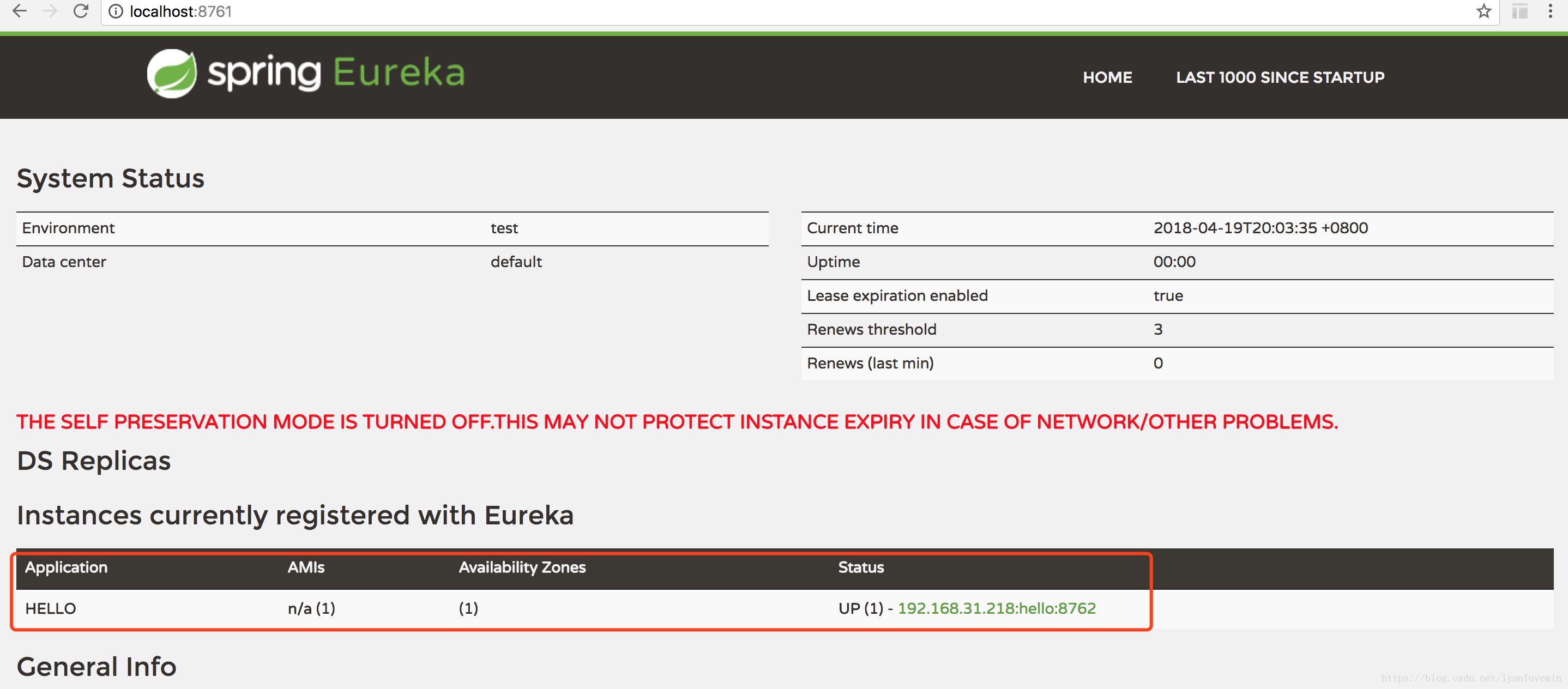Click the AMIs column header
The height and width of the screenshot is (689, 1568).
305,567
